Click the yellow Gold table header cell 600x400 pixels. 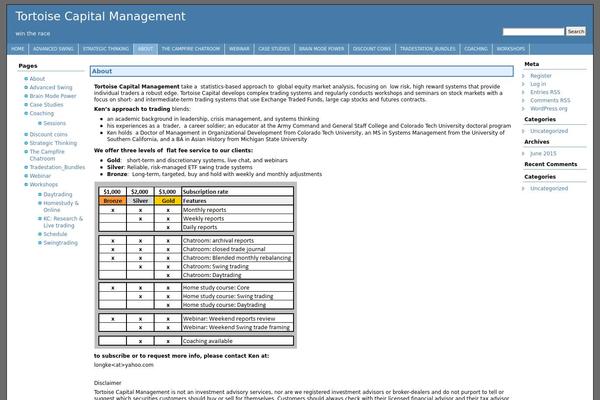(x=168, y=201)
